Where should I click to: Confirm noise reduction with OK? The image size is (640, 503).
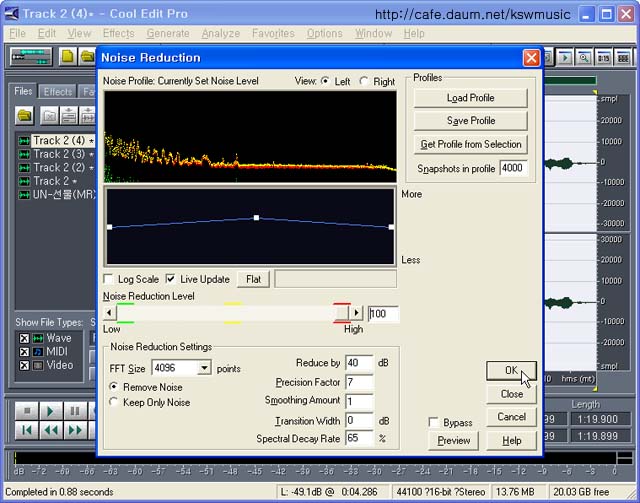coord(511,370)
